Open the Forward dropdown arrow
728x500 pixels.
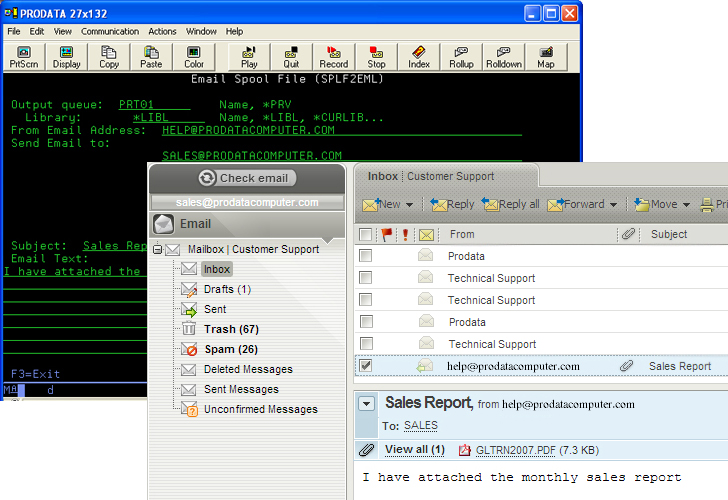coord(613,205)
